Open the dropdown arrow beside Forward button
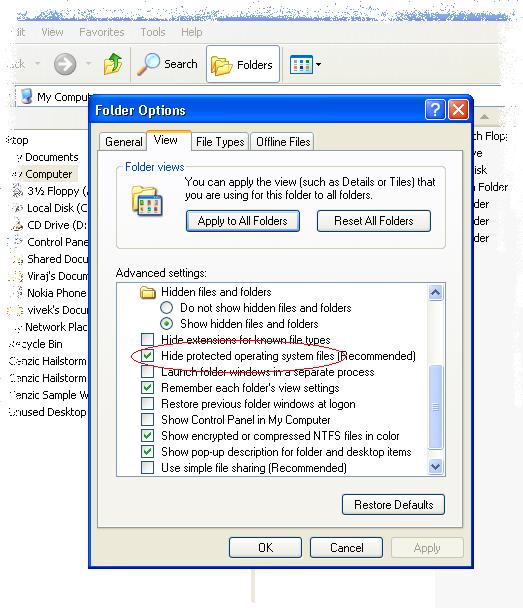The width and height of the screenshot is (523, 608). 88,64
